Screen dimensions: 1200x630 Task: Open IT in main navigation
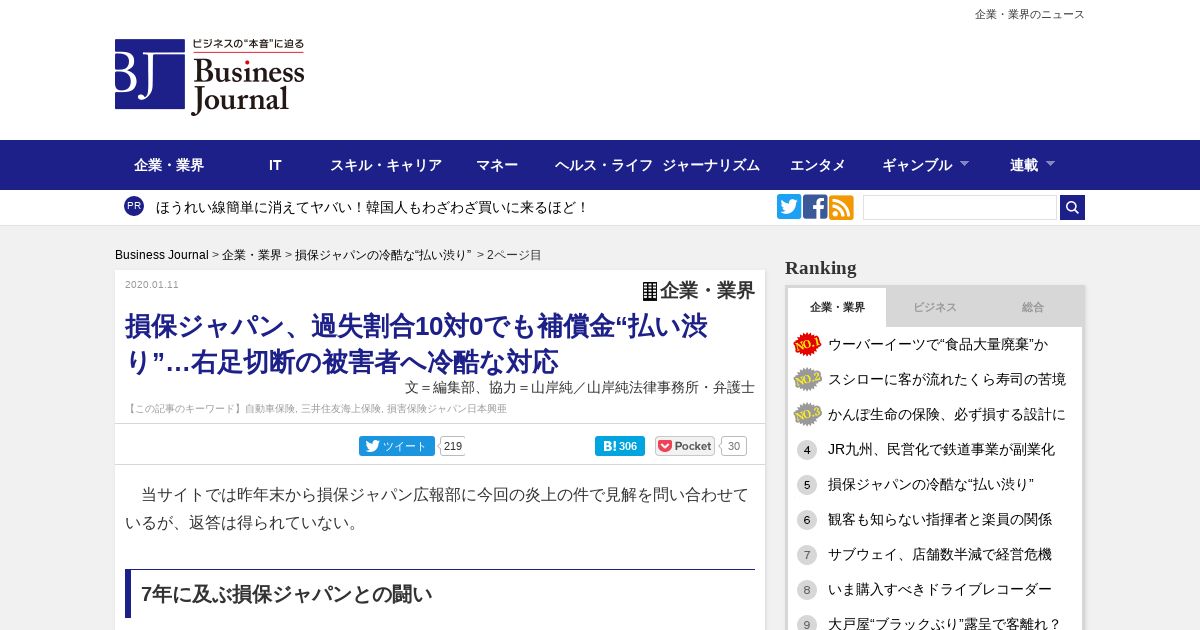(x=275, y=165)
